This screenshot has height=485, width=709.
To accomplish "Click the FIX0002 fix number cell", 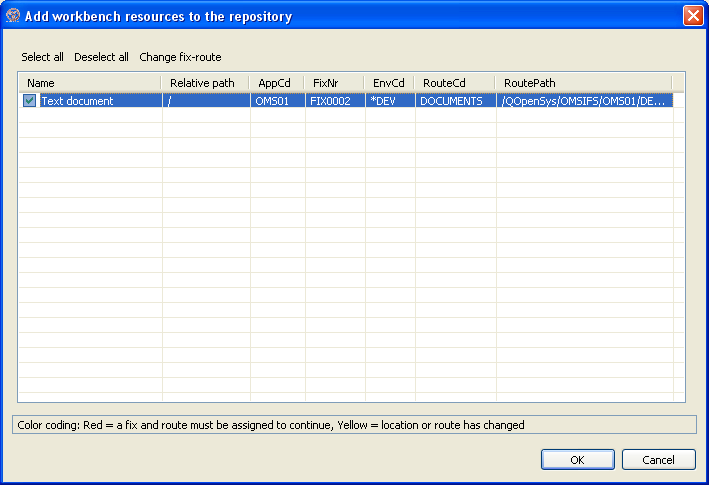I will tap(332, 101).
